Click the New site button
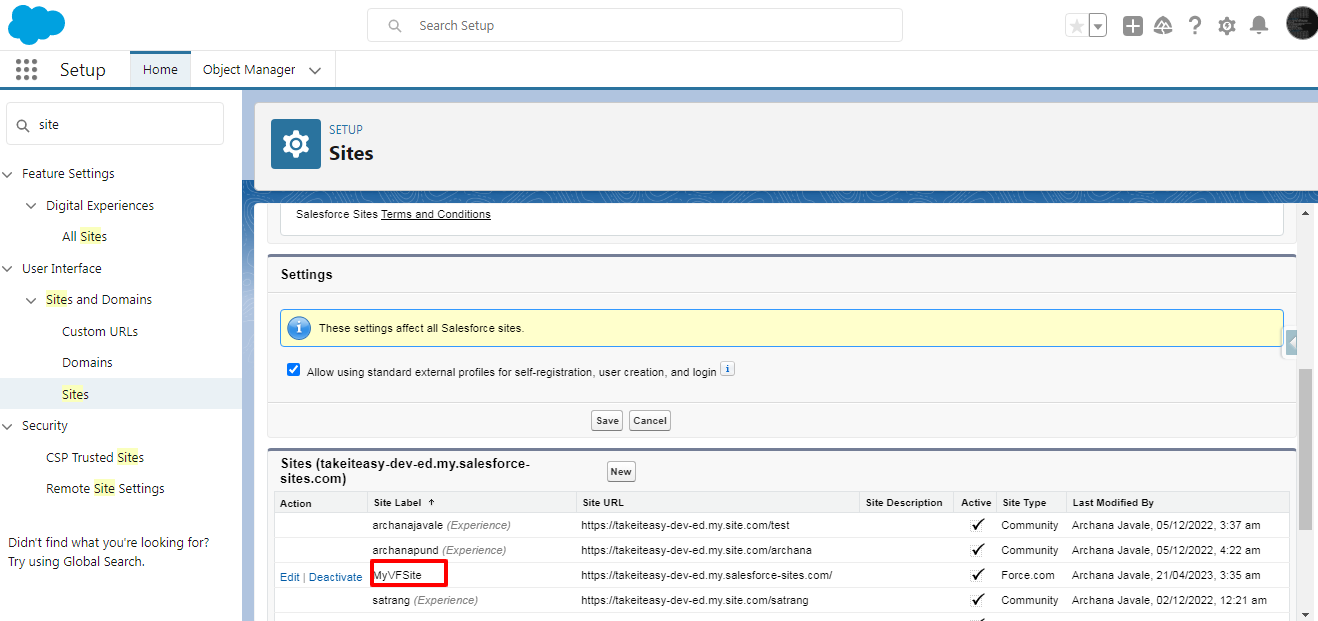 point(621,472)
